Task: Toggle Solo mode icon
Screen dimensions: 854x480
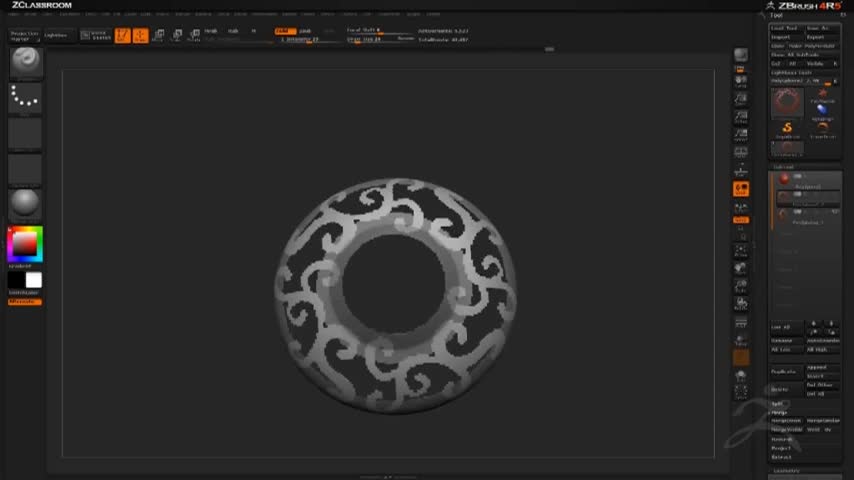Action: coord(741,376)
